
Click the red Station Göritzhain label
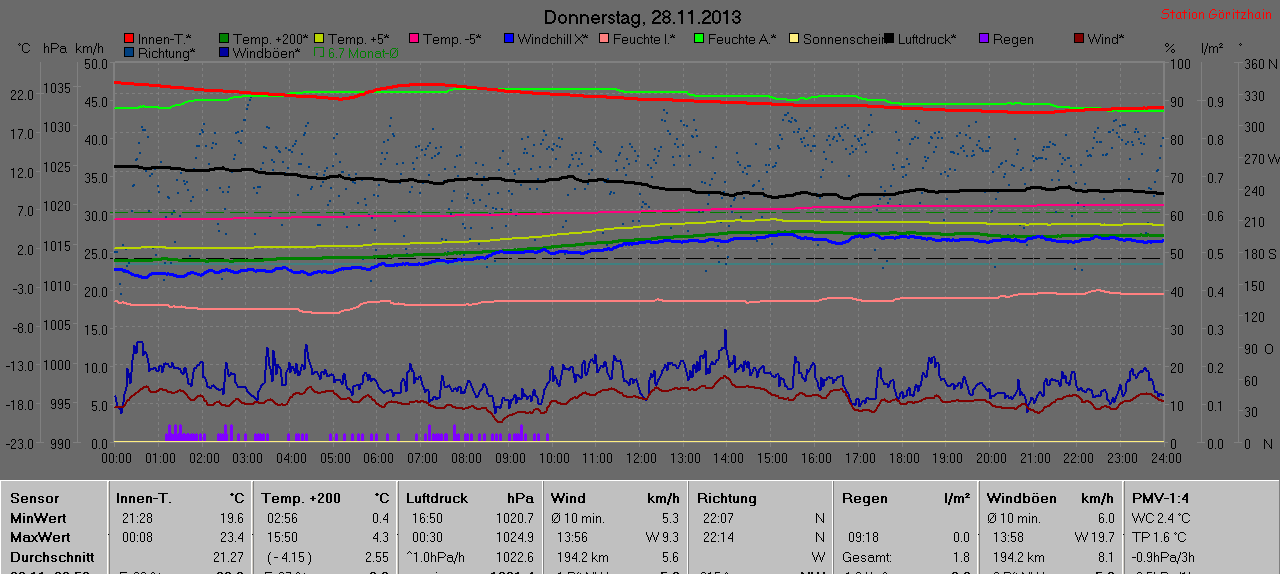coord(1216,14)
